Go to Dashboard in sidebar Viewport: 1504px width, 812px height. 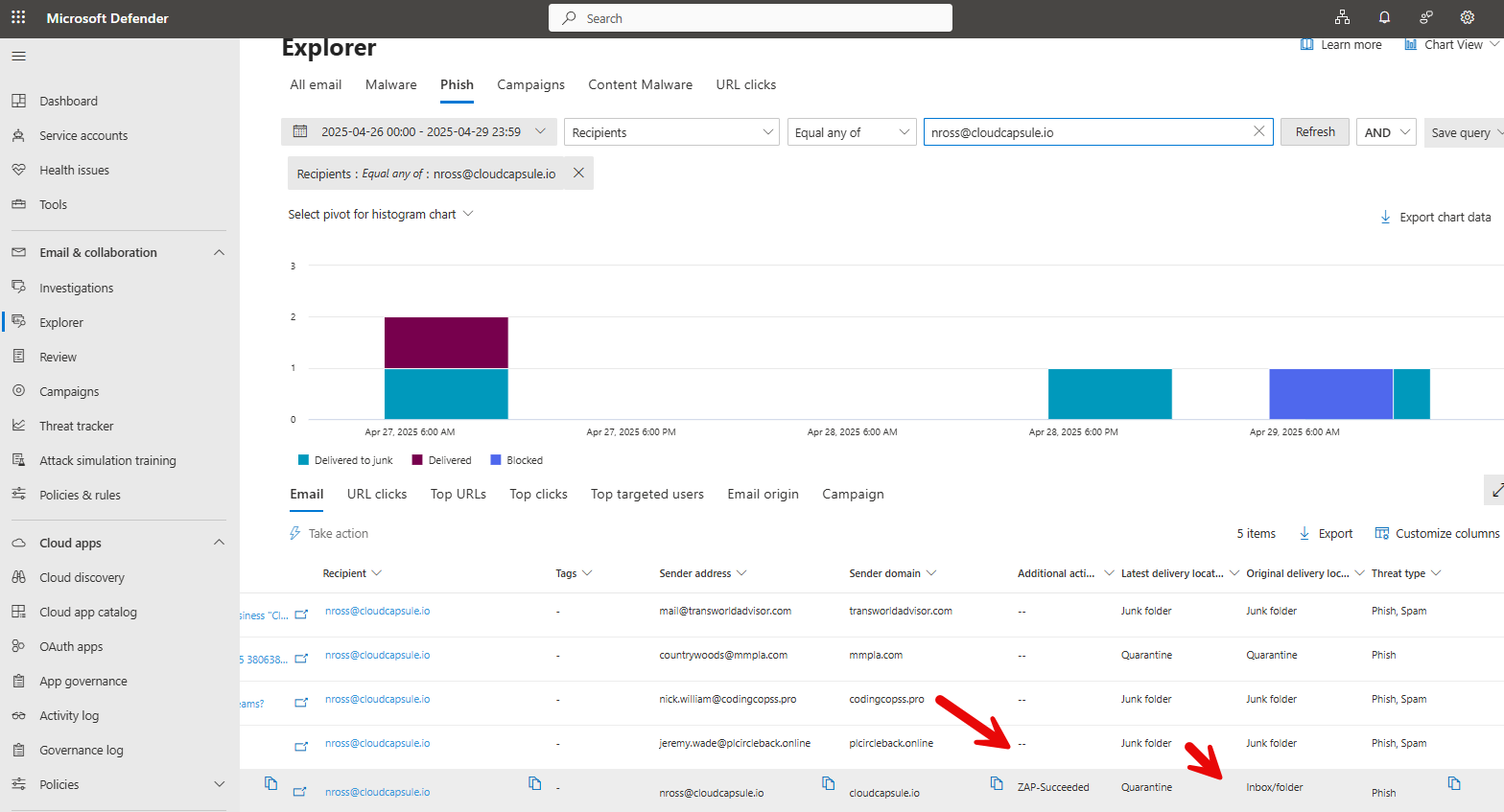(x=68, y=101)
